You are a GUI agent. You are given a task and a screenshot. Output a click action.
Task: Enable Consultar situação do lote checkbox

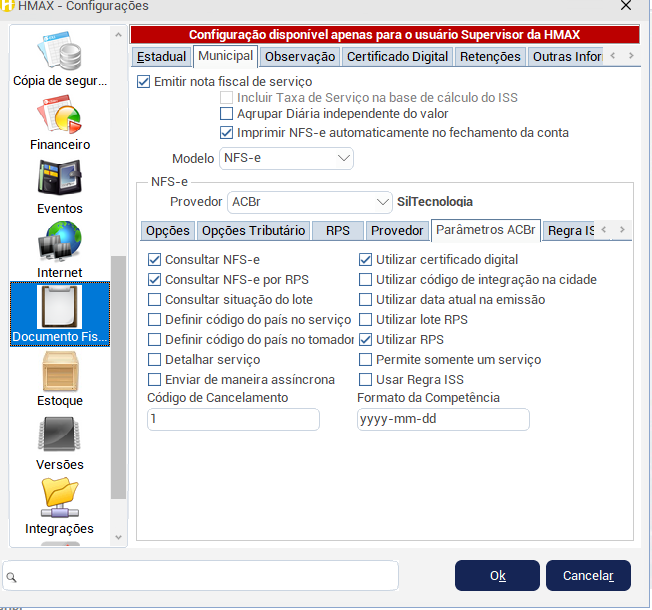point(154,300)
